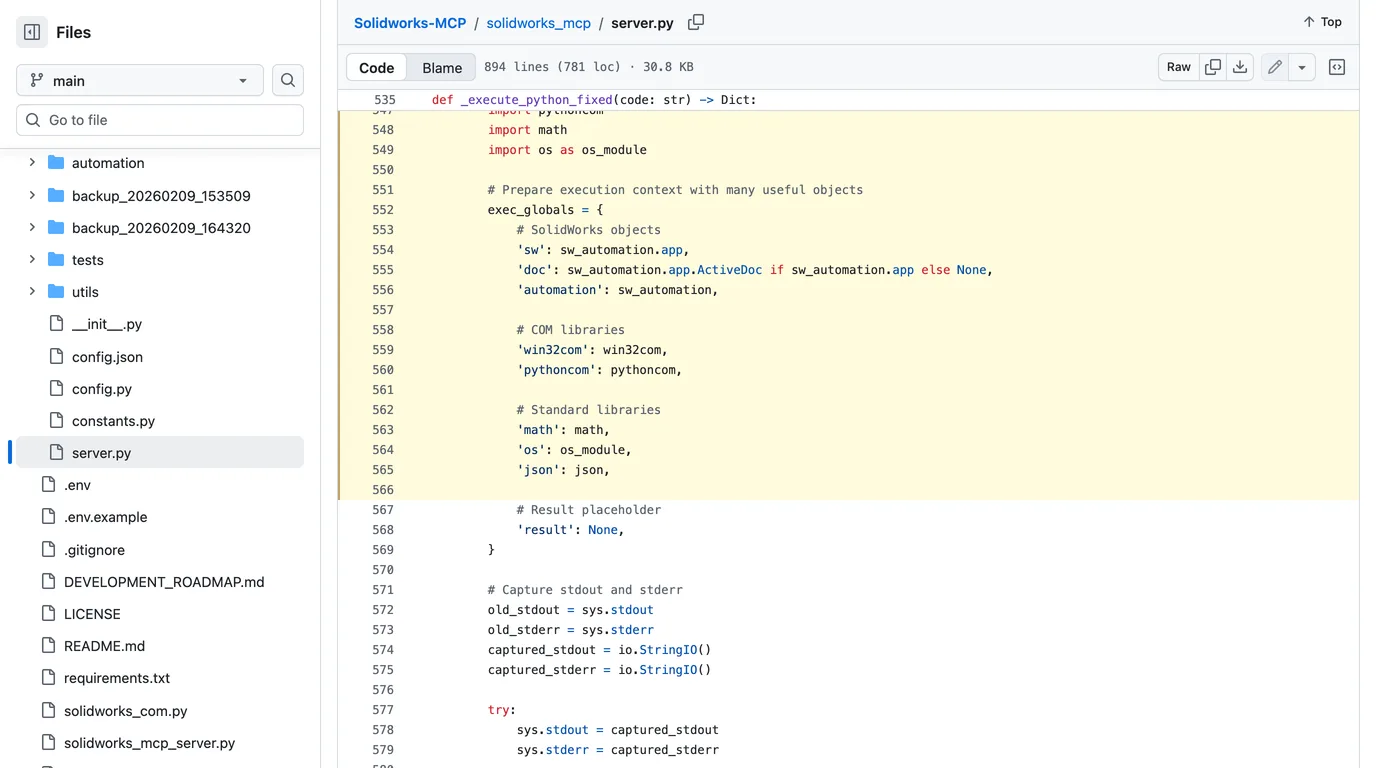Click the config.json file icon
This screenshot has width=1376, height=768.
56,356
